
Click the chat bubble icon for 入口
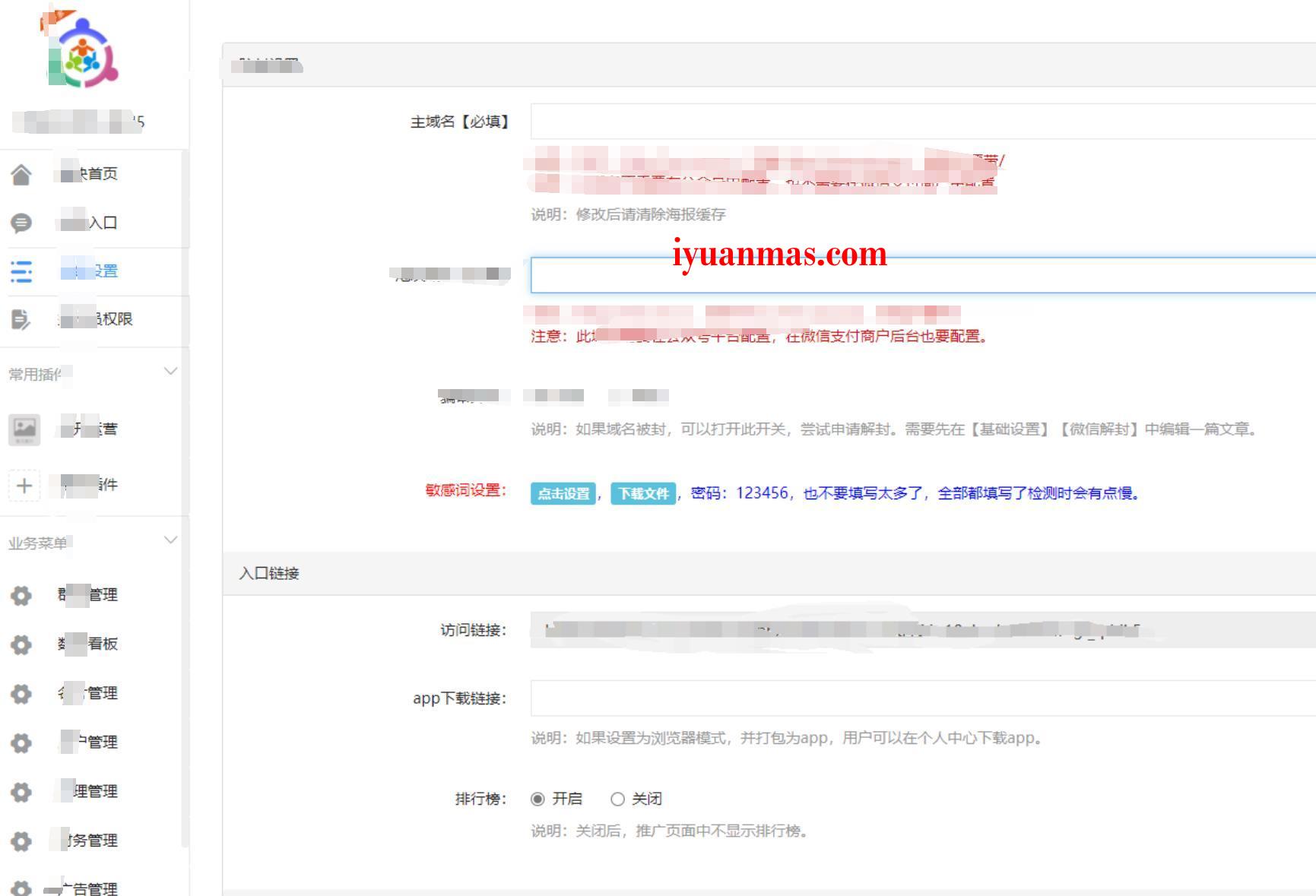click(21, 223)
